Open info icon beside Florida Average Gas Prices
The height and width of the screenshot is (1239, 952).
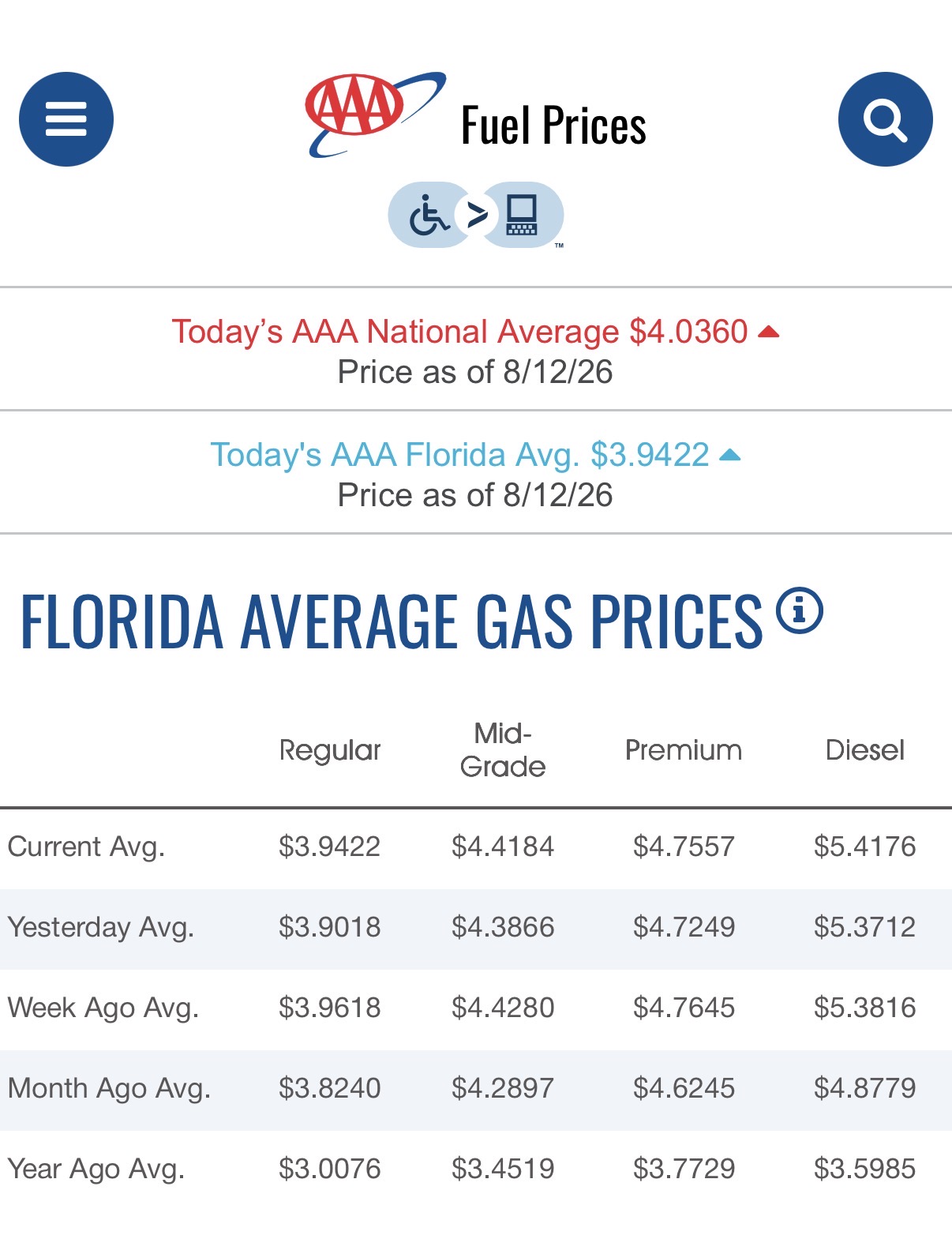pos(800,611)
